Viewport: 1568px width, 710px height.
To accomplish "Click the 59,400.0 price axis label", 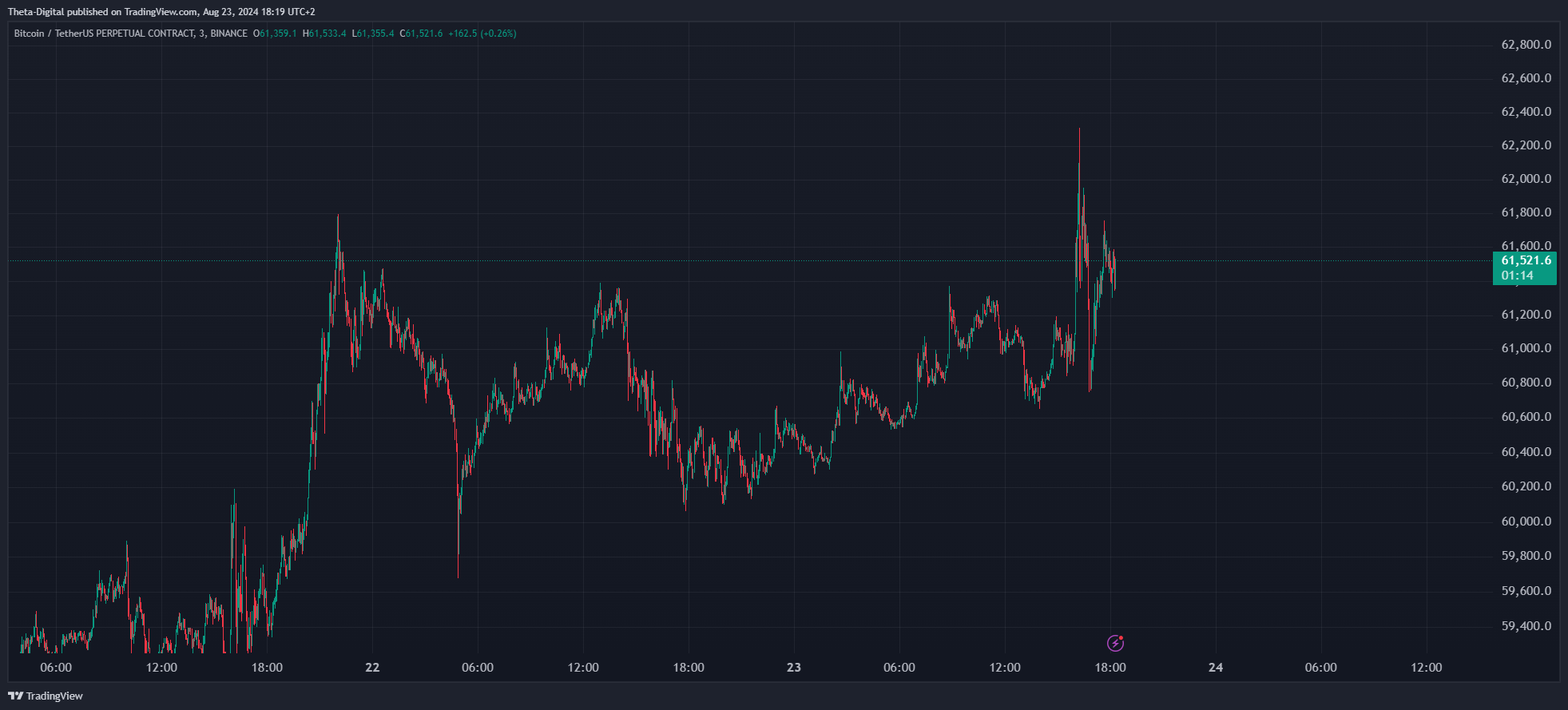I will [1526, 626].
